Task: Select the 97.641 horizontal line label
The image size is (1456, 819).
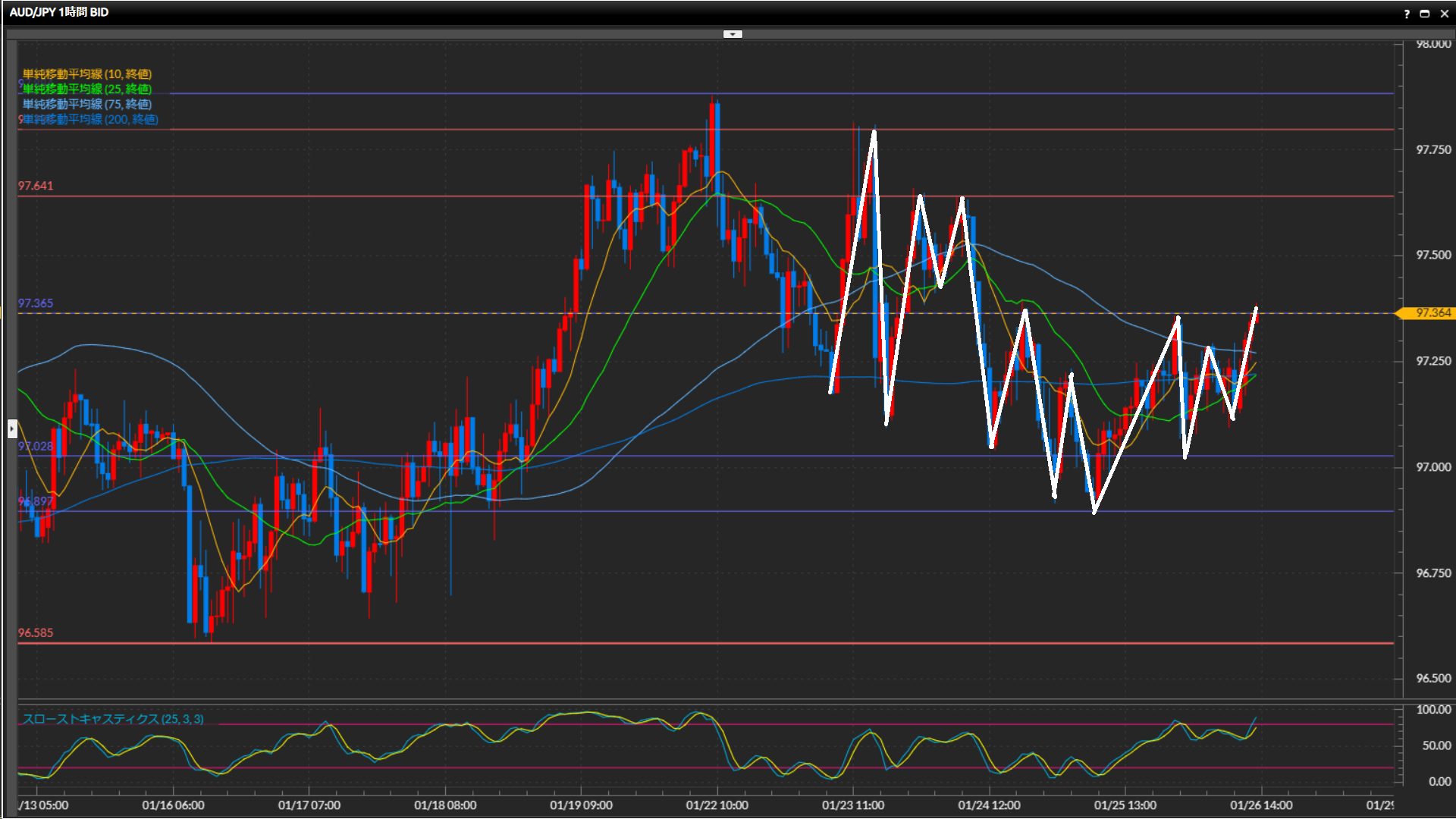Action: coord(36,186)
